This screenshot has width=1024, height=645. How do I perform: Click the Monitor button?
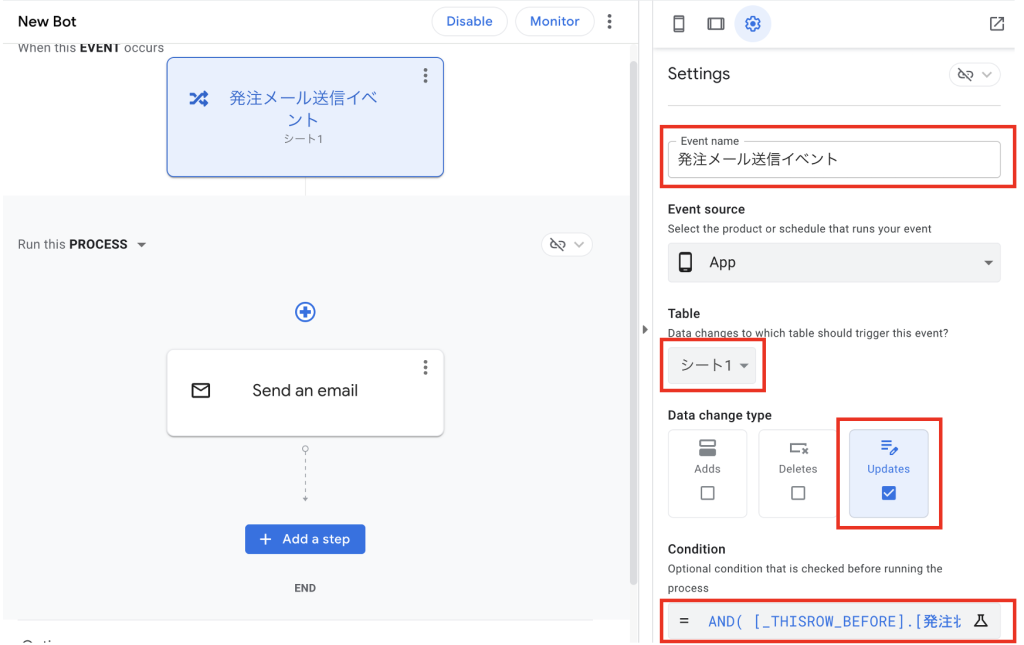(554, 21)
